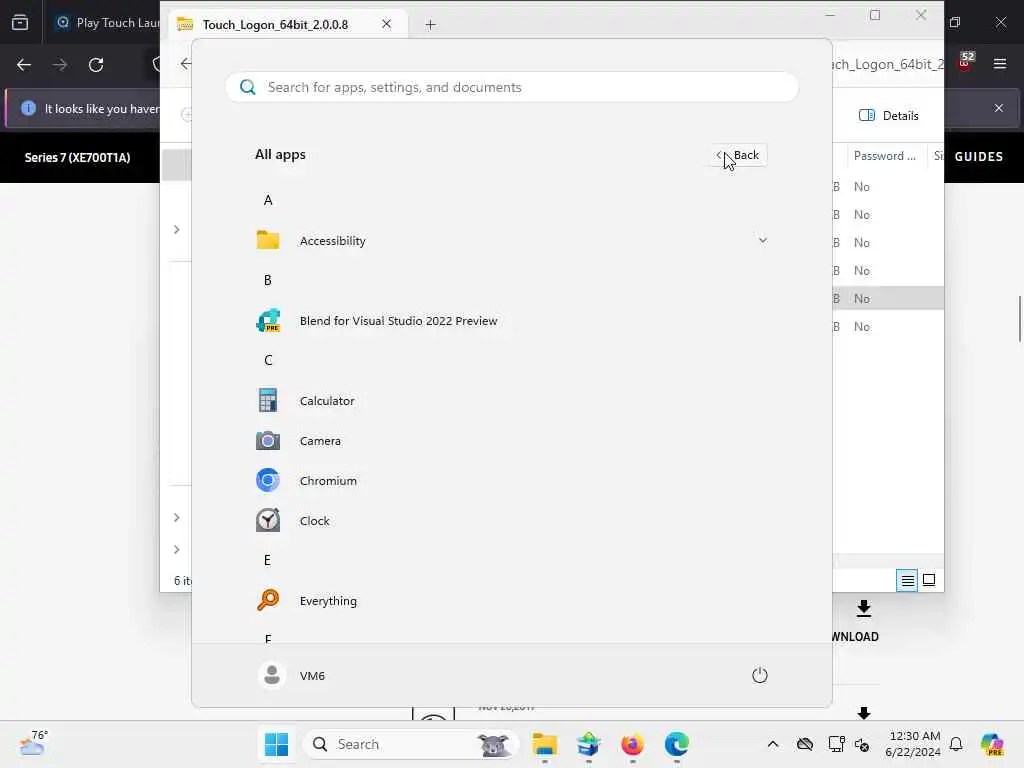Screen dimensions: 1024x768
Task: Go Back from All apps
Action: tap(738, 155)
